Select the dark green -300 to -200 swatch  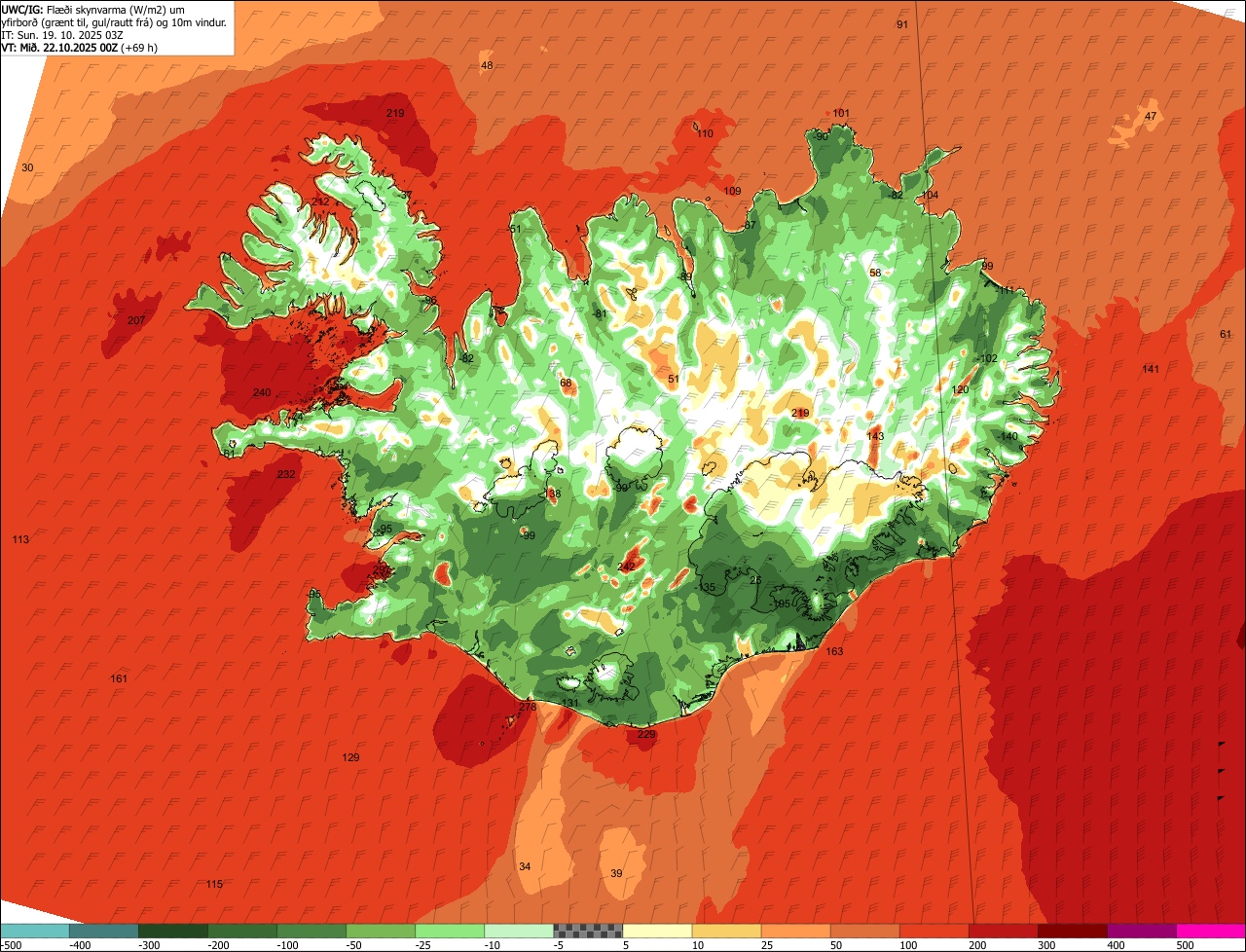[172, 931]
